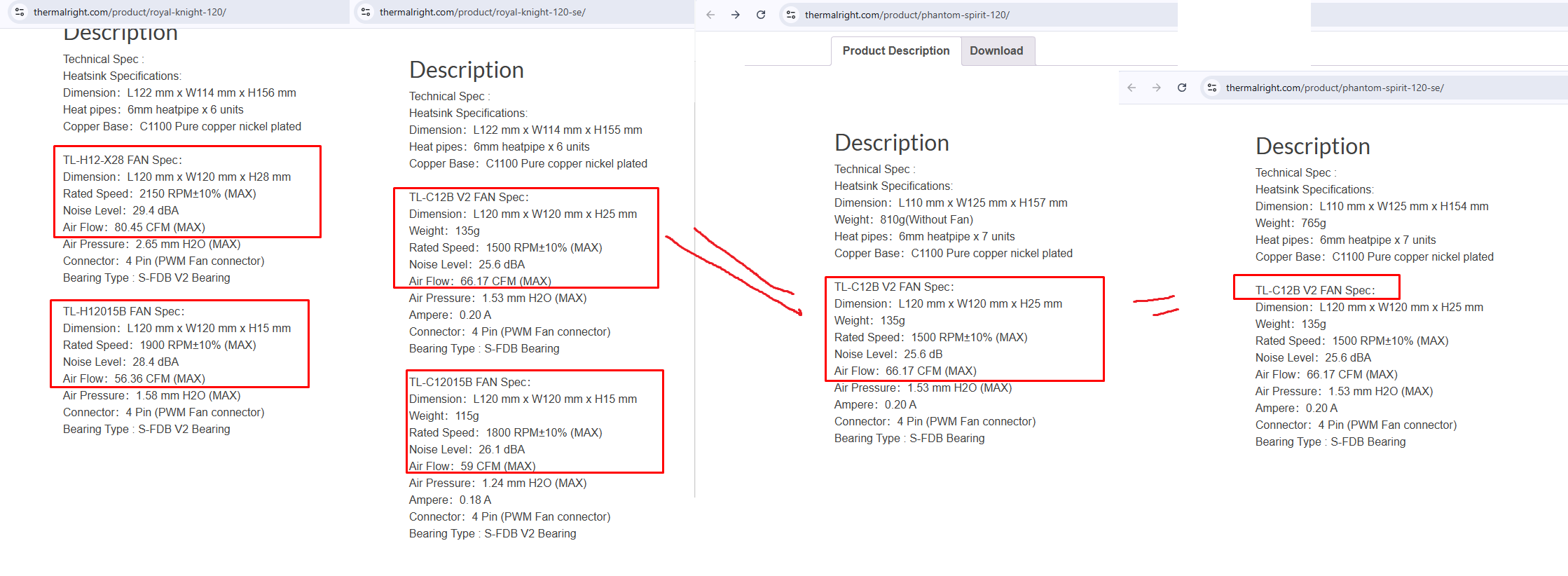Screen dimensions: 1568x576
Task: Select Description heading on royal-knight-120-se page
Action: [x=467, y=69]
